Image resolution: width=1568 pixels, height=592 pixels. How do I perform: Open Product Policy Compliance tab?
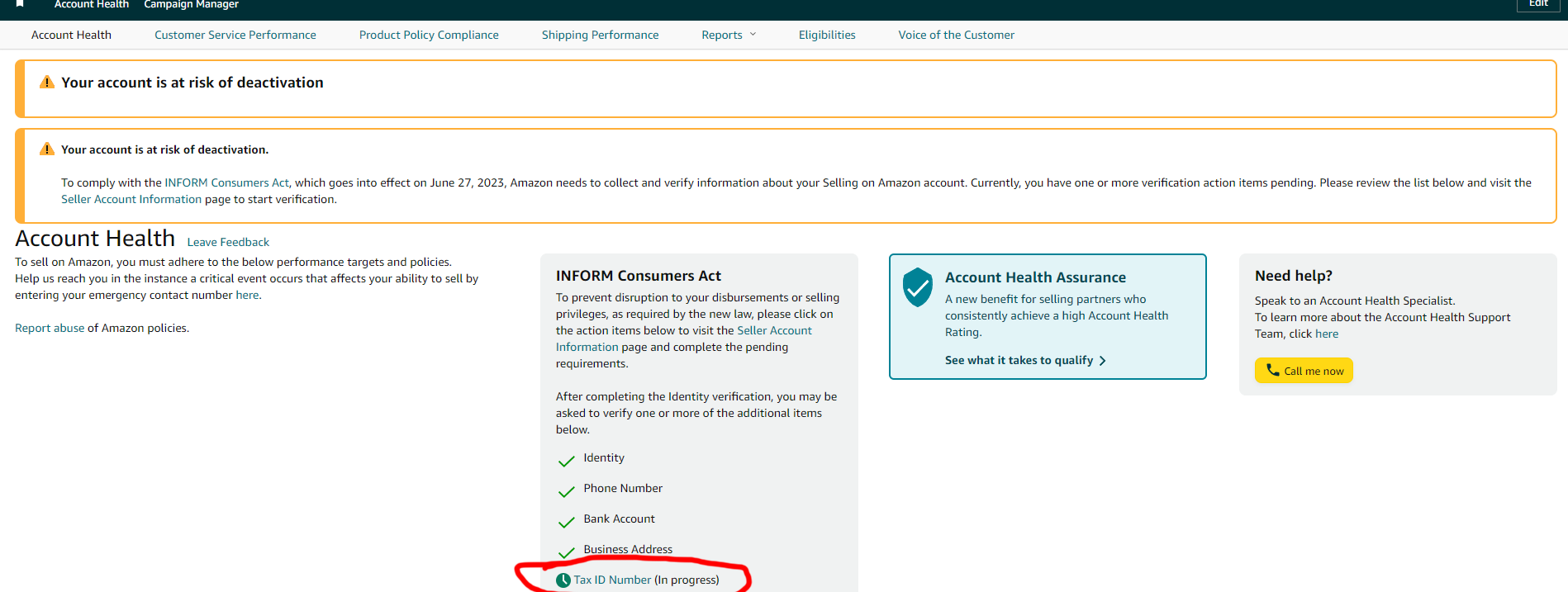click(429, 35)
